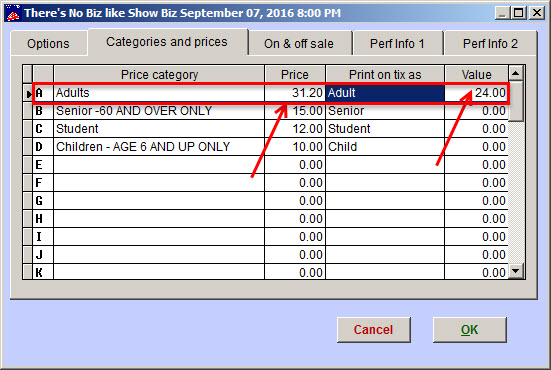Click the row label E
551x370 pixels.
coord(43,165)
